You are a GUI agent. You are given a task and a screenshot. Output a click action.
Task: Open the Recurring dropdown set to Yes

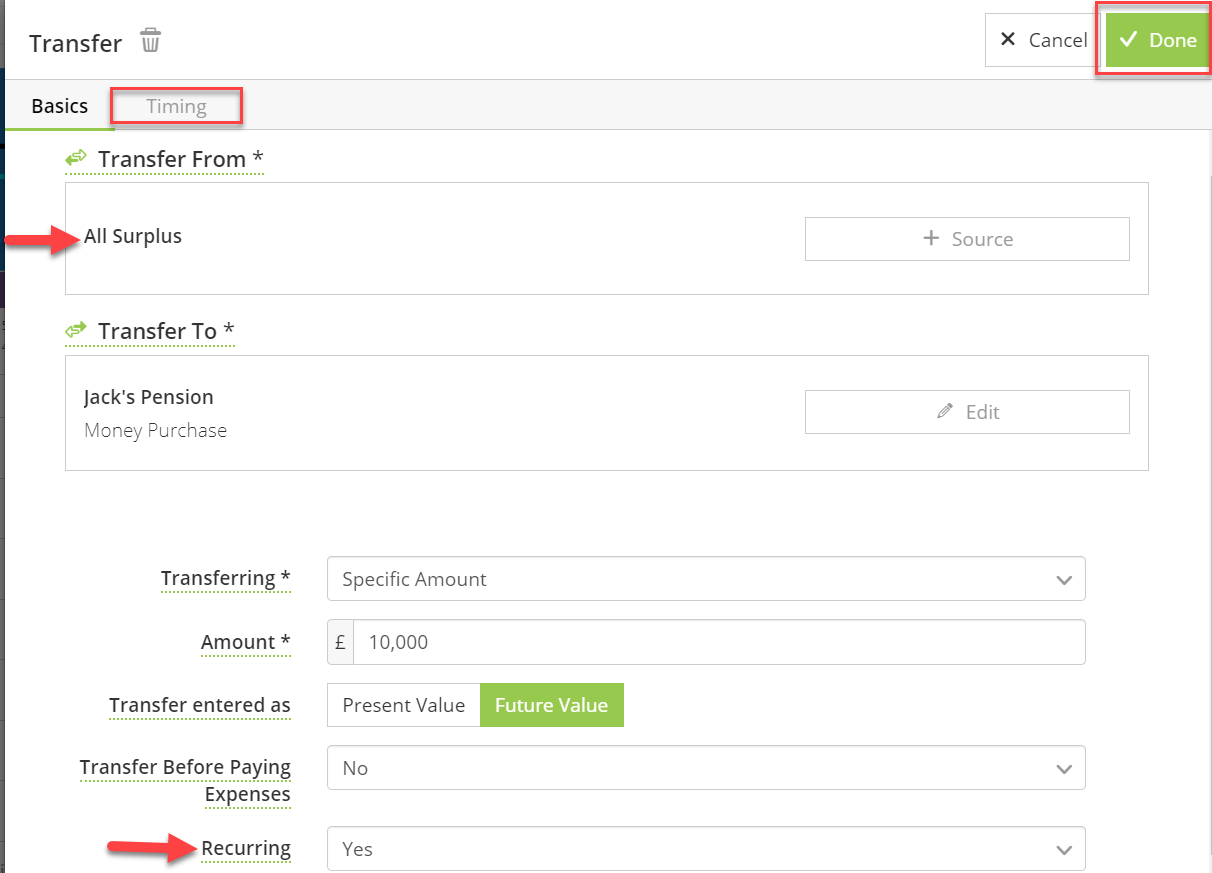[706, 849]
